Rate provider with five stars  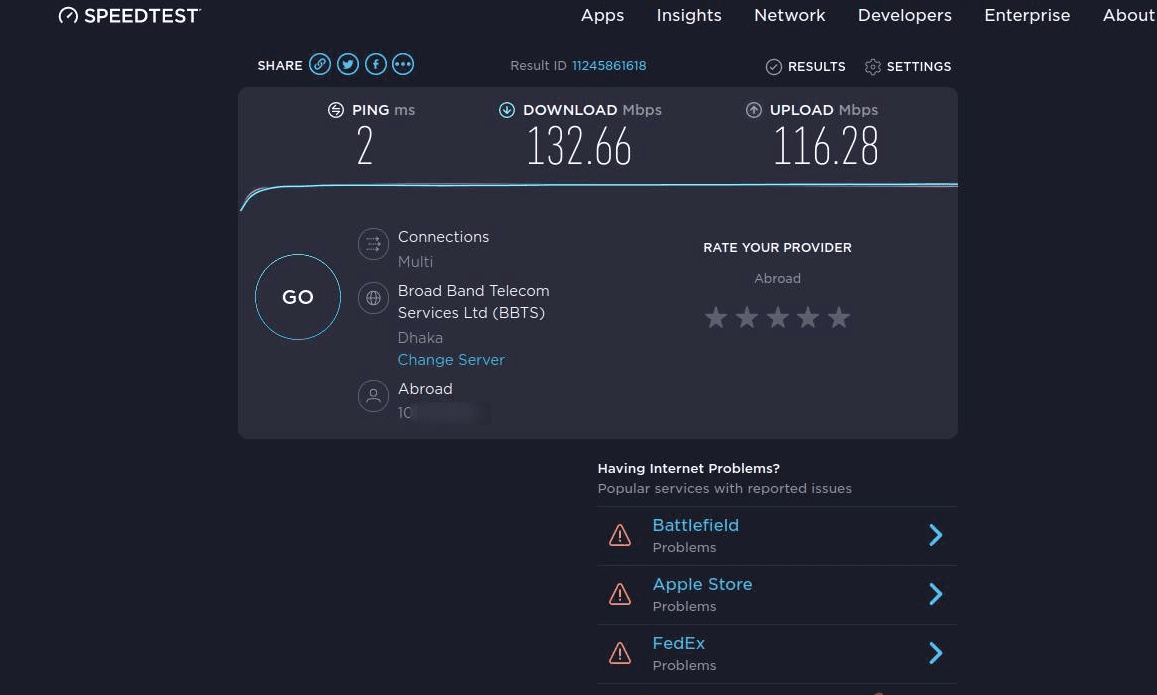pyautogui.click(x=839, y=318)
